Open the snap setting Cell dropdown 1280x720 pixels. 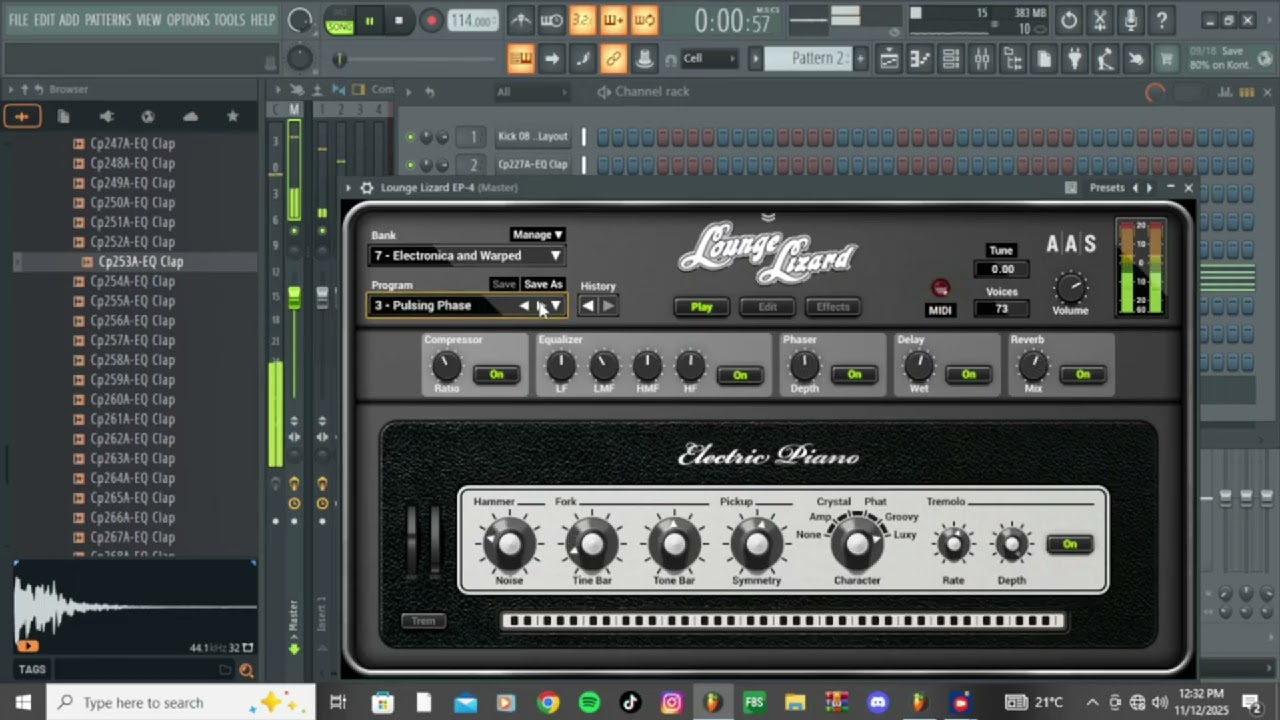pyautogui.click(x=710, y=59)
